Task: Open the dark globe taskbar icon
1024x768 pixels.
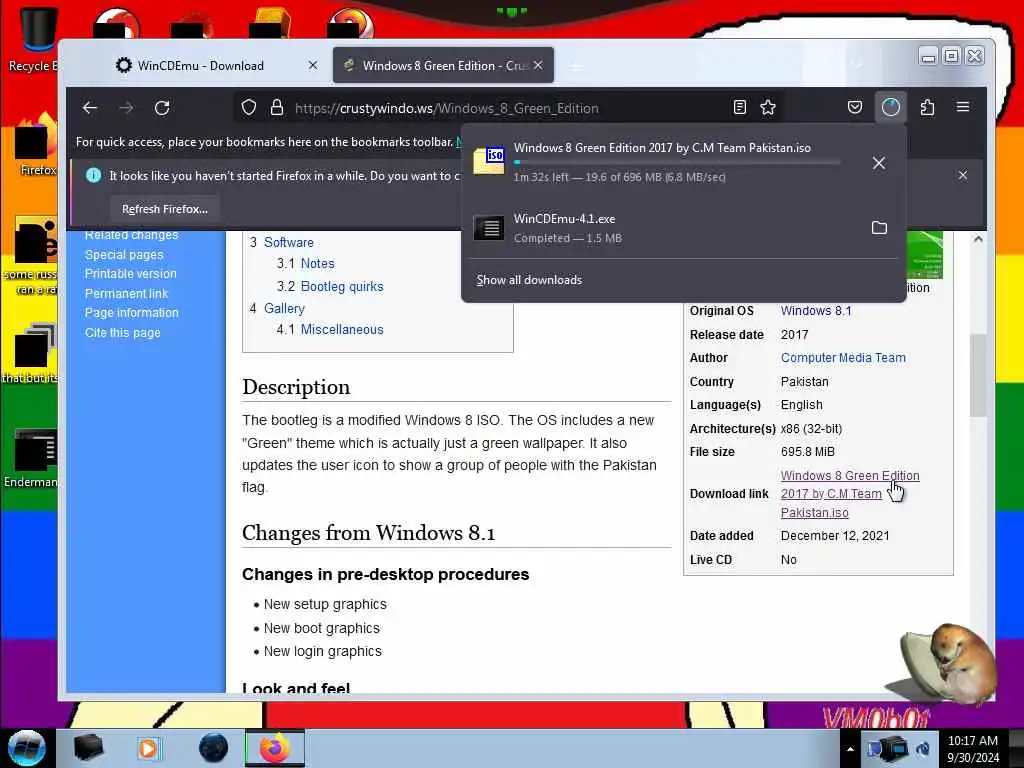Action: [x=214, y=748]
